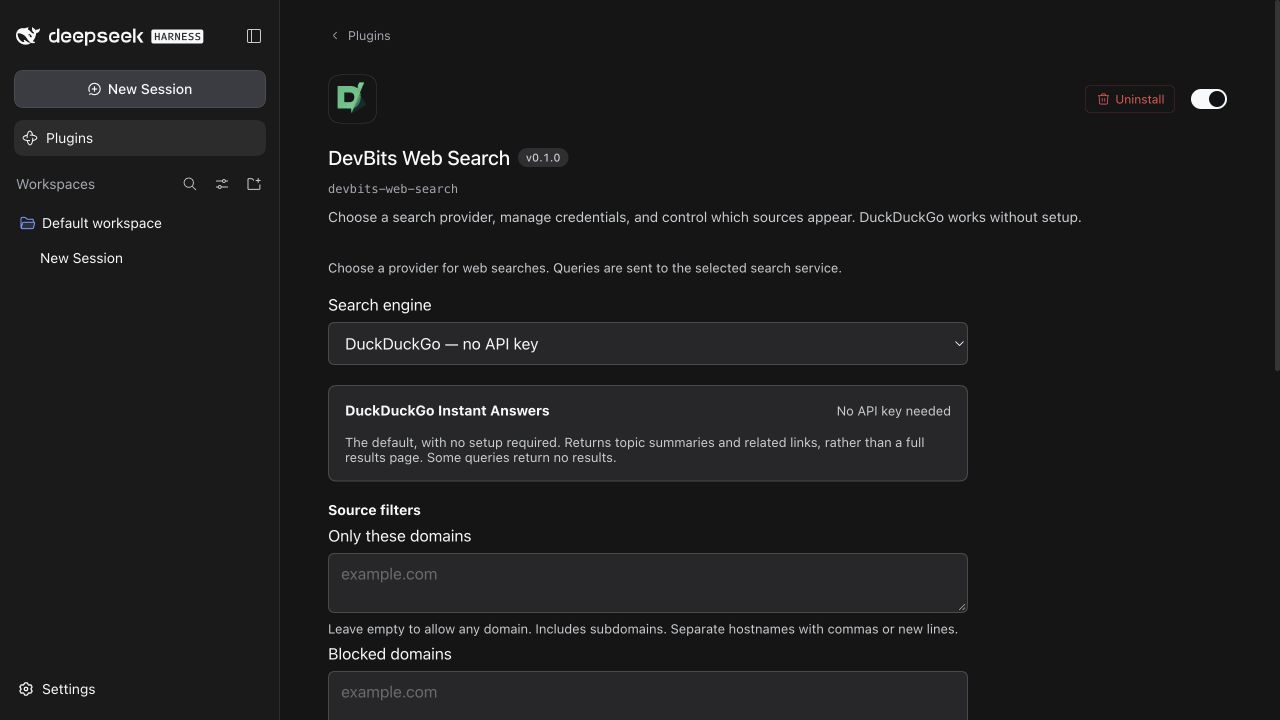Screen dimensions: 1280x720
Task: Go back to Plugins via breadcrumb
Action: coord(361,35)
